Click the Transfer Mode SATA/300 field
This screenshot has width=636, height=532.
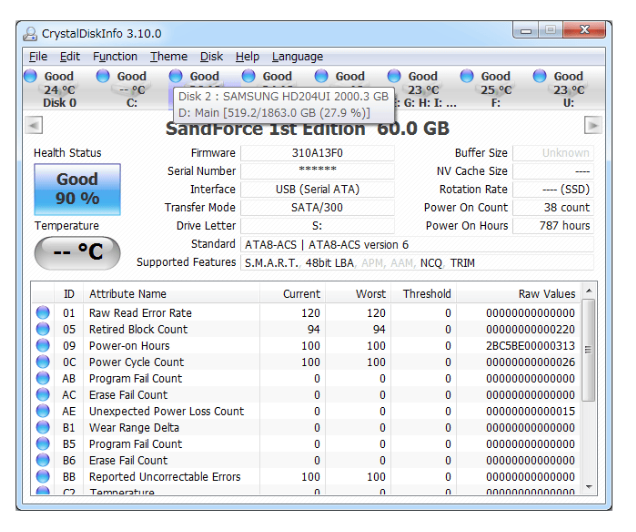click(x=317, y=208)
